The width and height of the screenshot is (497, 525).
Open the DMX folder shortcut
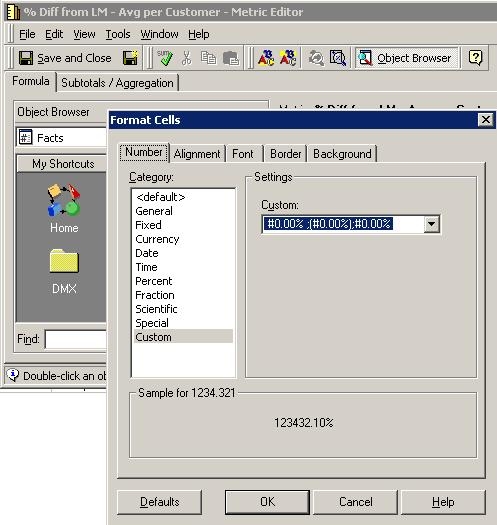point(64,271)
